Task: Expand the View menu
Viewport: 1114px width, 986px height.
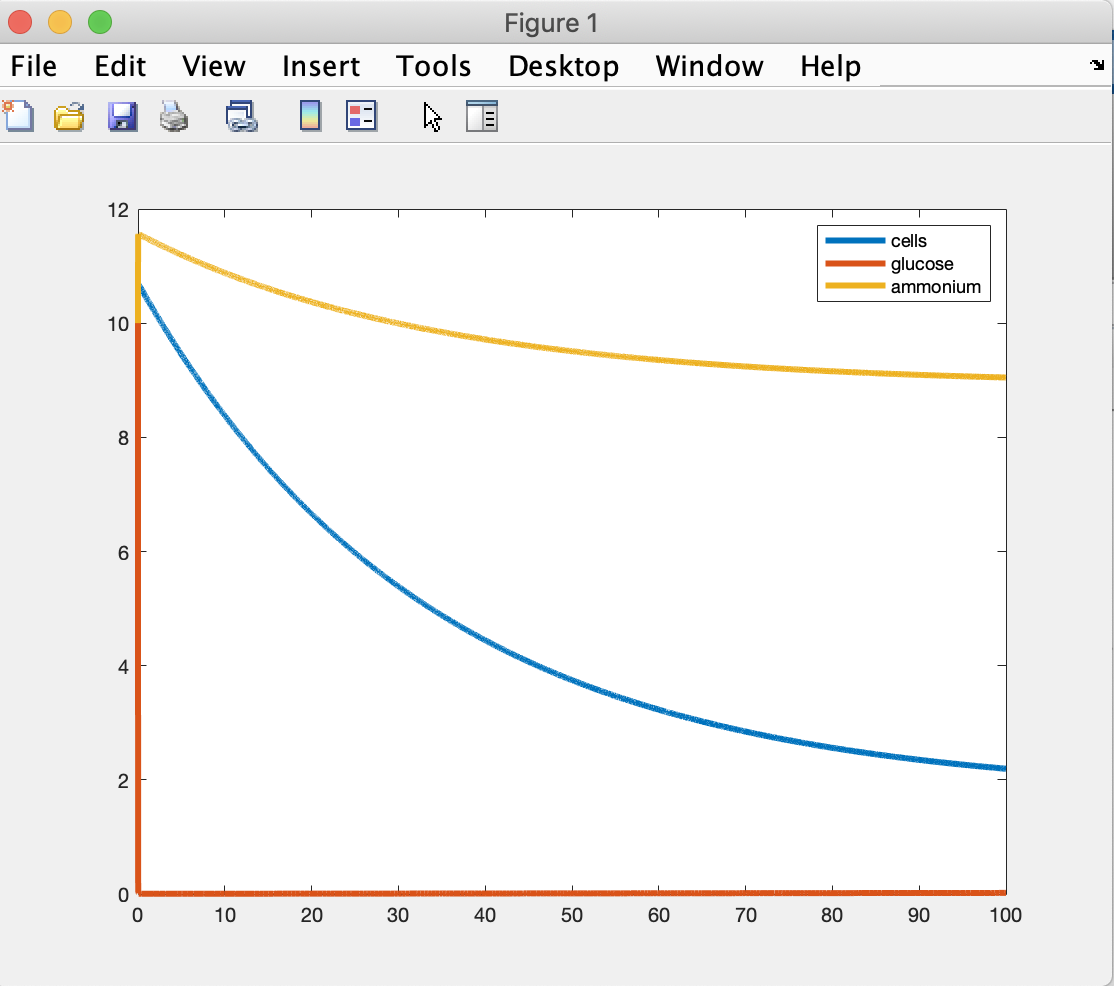Action: point(213,67)
